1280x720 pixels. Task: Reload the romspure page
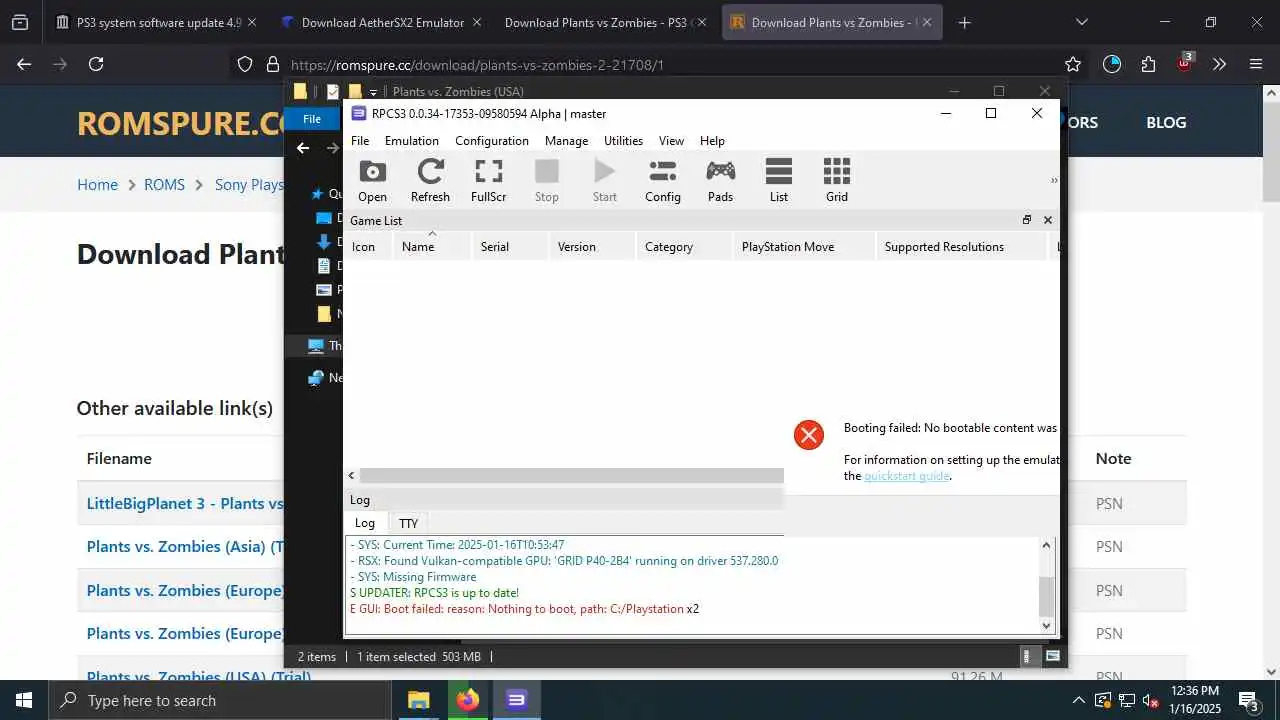96,64
